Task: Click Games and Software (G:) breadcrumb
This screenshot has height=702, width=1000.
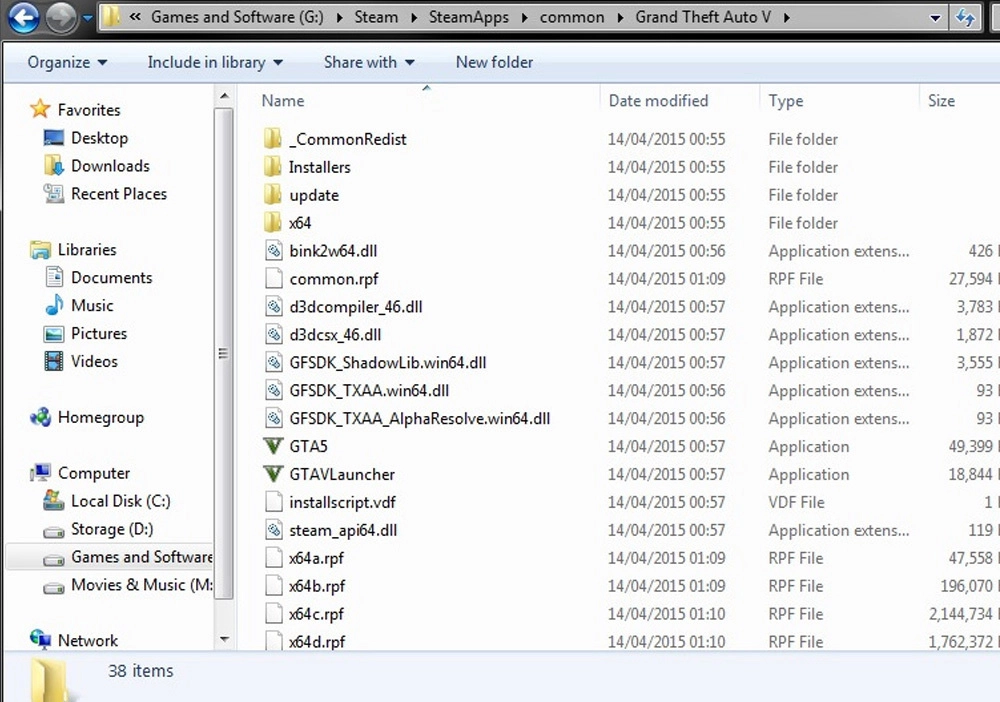Action: [237, 17]
